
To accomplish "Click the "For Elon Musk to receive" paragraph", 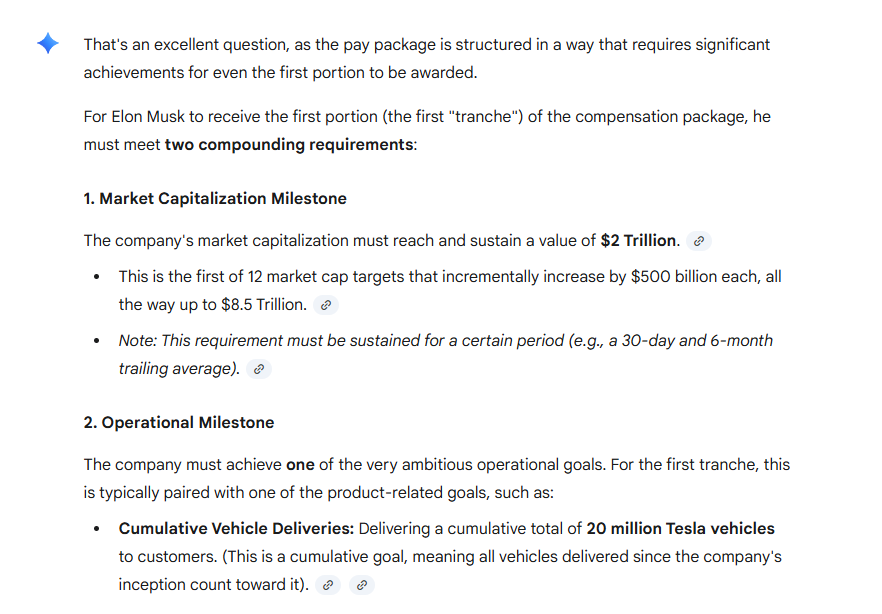I will coord(400,117).
